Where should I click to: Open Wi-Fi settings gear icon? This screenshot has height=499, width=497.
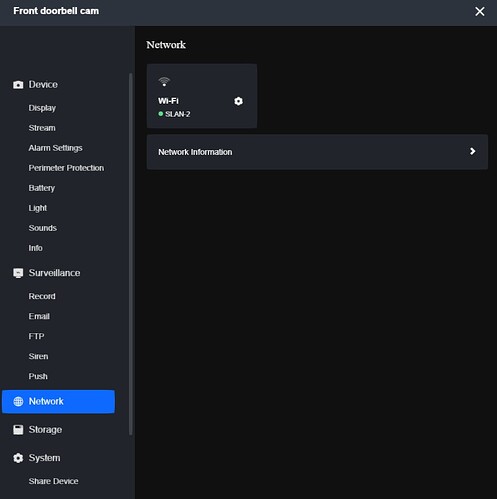pyautogui.click(x=238, y=101)
